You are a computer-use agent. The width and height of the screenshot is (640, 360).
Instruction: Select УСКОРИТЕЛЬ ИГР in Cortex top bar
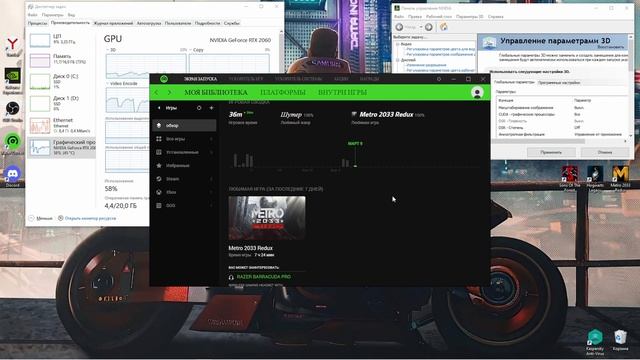point(246,79)
